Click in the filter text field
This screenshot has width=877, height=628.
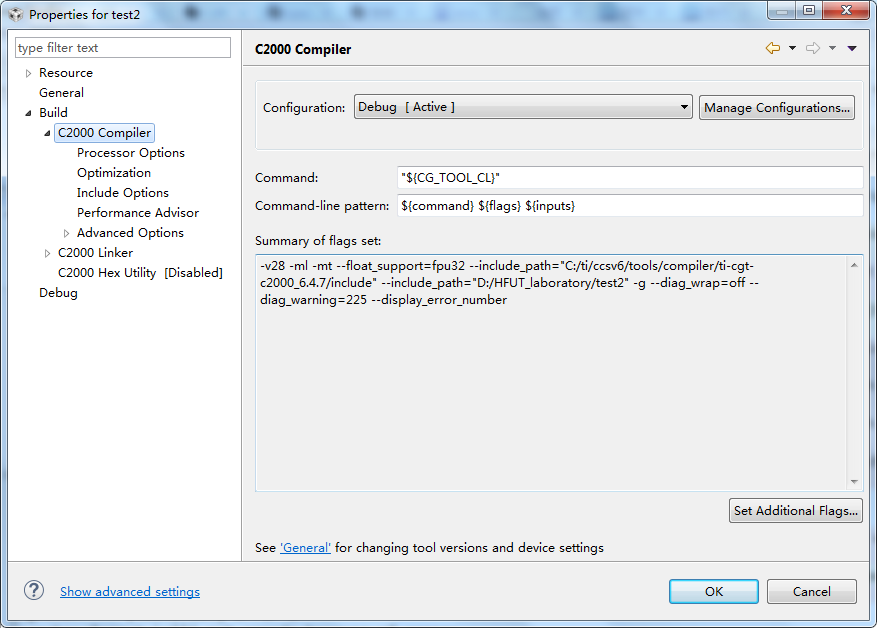tap(123, 48)
